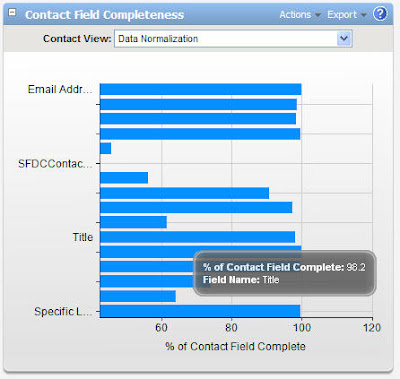Viewport: 400px width, 379px height.
Task: Collapse the Contact Field Completeness panel
Action: [12, 13]
